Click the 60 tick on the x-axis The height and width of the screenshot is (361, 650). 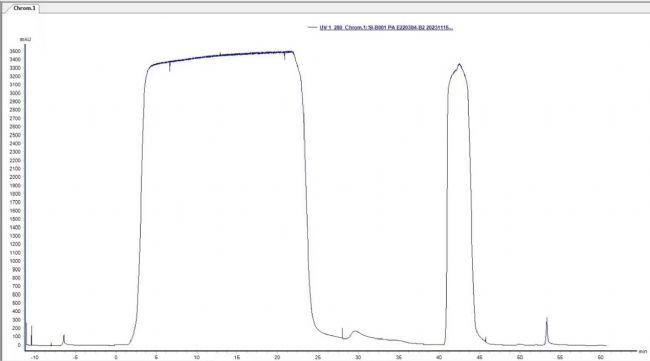pyautogui.click(x=601, y=357)
